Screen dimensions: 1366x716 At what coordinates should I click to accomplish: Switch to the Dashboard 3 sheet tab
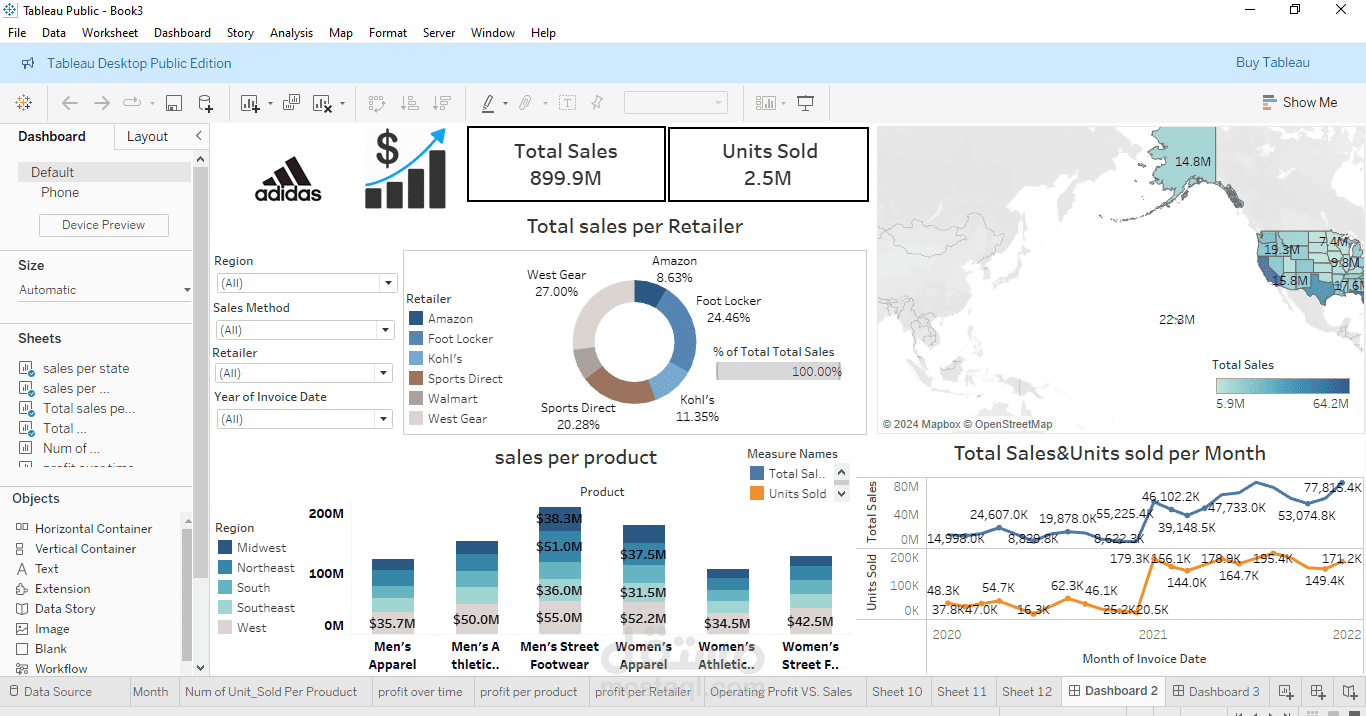tap(1217, 691)
